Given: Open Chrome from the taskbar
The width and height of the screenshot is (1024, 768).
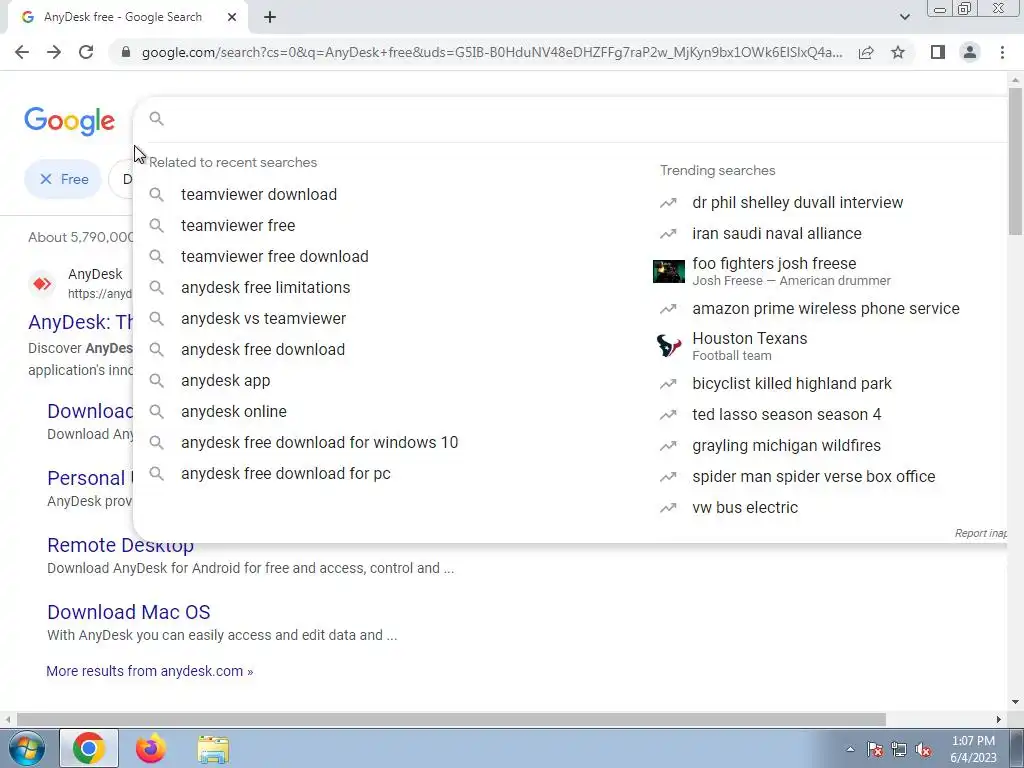Looking at the screenshot, I should click(89, 748).
